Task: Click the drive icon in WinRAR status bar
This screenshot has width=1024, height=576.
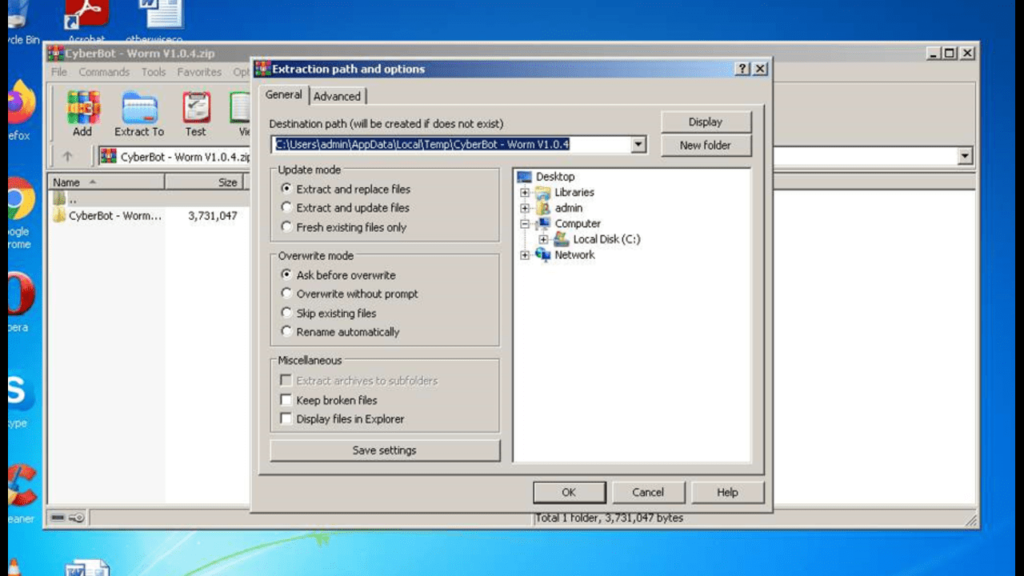Action: (57, 518)
